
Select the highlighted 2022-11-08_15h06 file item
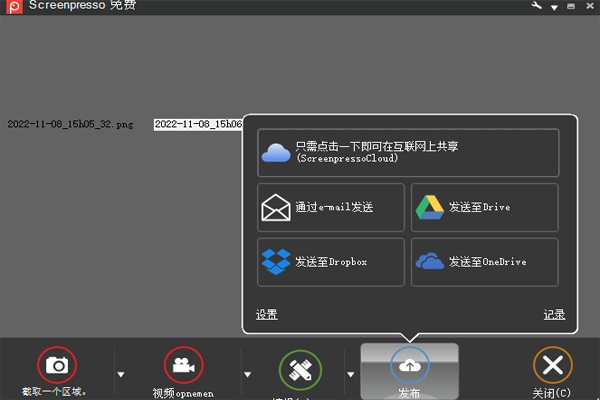click(x=198, y=125)
